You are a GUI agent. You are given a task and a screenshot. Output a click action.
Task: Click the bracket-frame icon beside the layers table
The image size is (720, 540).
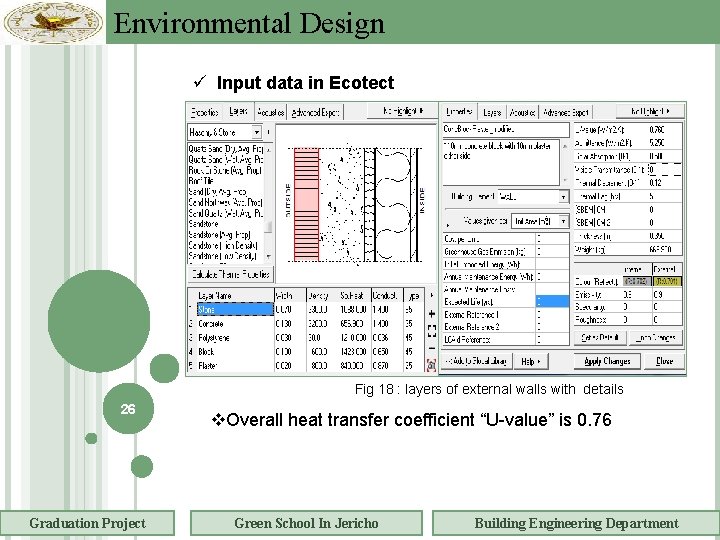point(431,331)
